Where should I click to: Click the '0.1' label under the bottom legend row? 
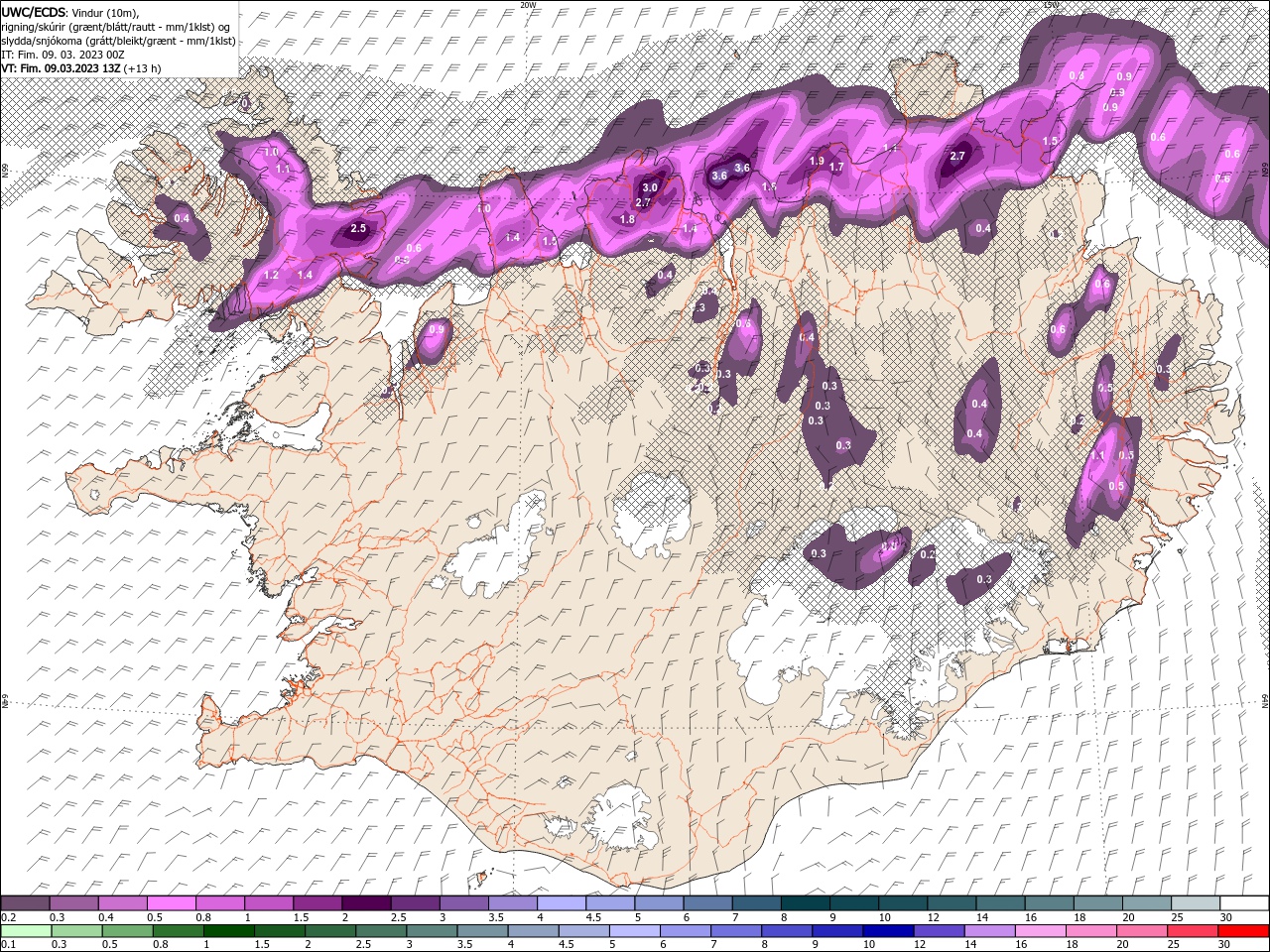pos(8,945)
